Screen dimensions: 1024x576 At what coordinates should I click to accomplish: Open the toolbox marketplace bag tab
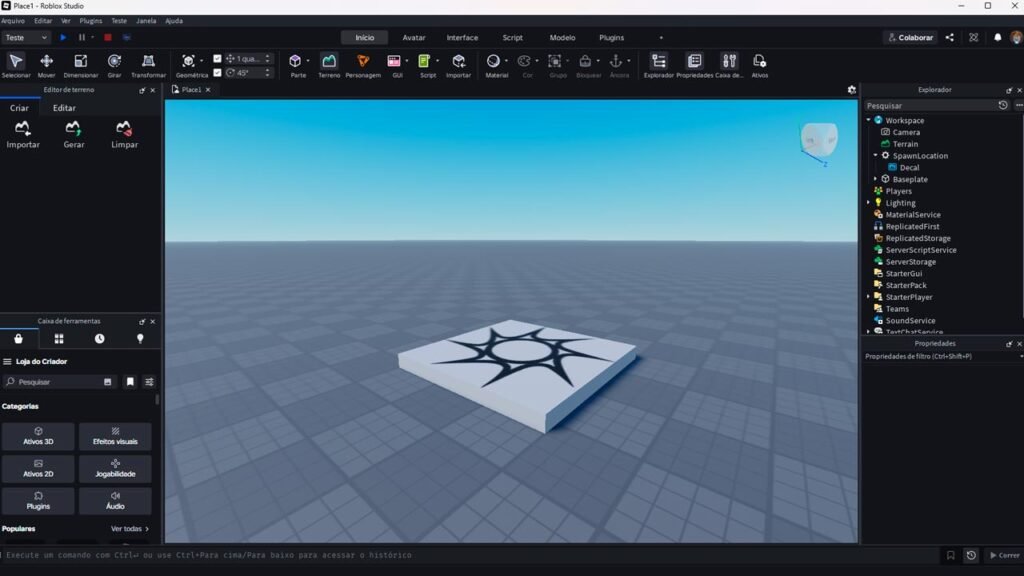[18, 338]
